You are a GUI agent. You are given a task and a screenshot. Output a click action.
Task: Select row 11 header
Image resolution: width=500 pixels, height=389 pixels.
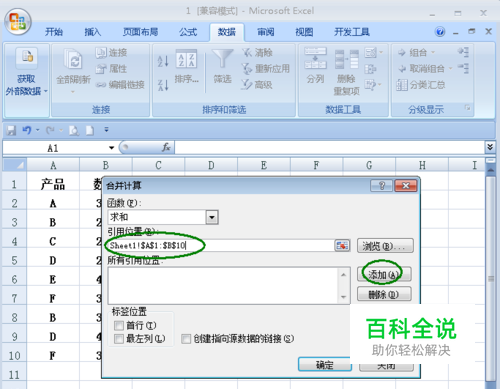pyautogui.click(x=14, y=375)
